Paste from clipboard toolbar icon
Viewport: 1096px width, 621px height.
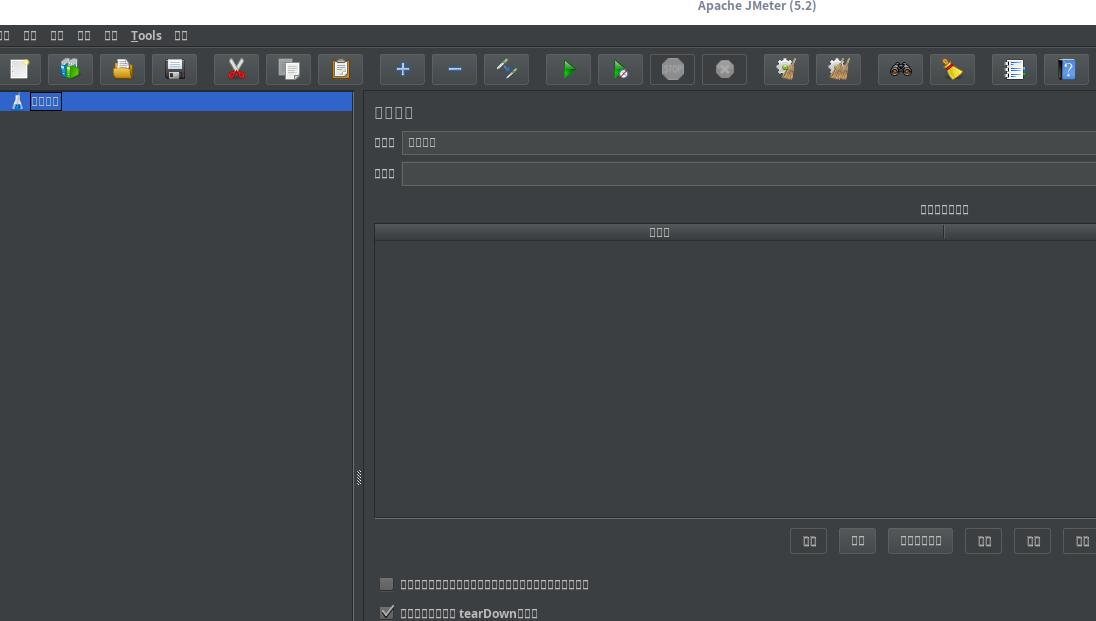[x=340, y=69]
